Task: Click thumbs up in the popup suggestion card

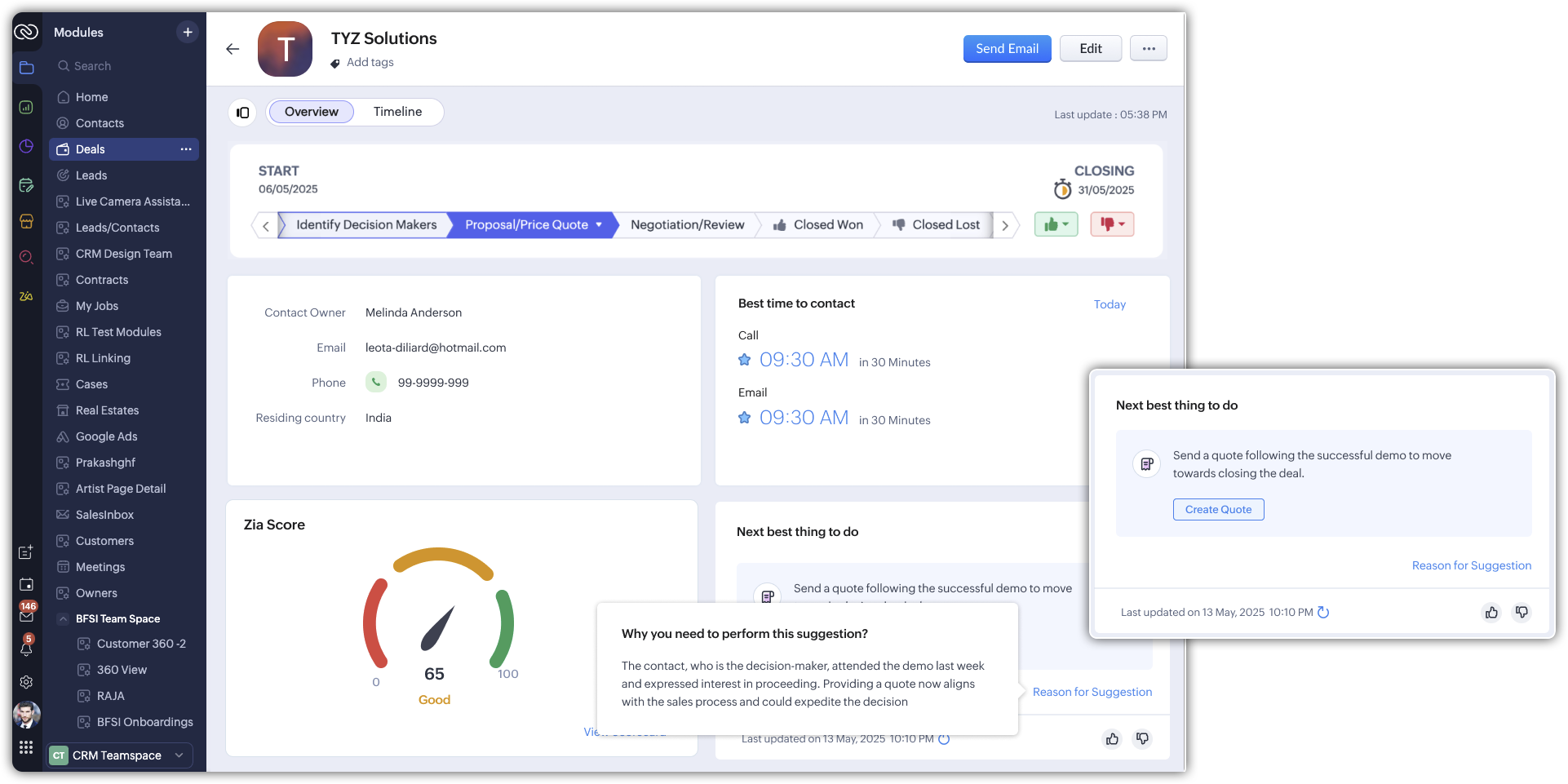Action: click(x=1491, y=612)
